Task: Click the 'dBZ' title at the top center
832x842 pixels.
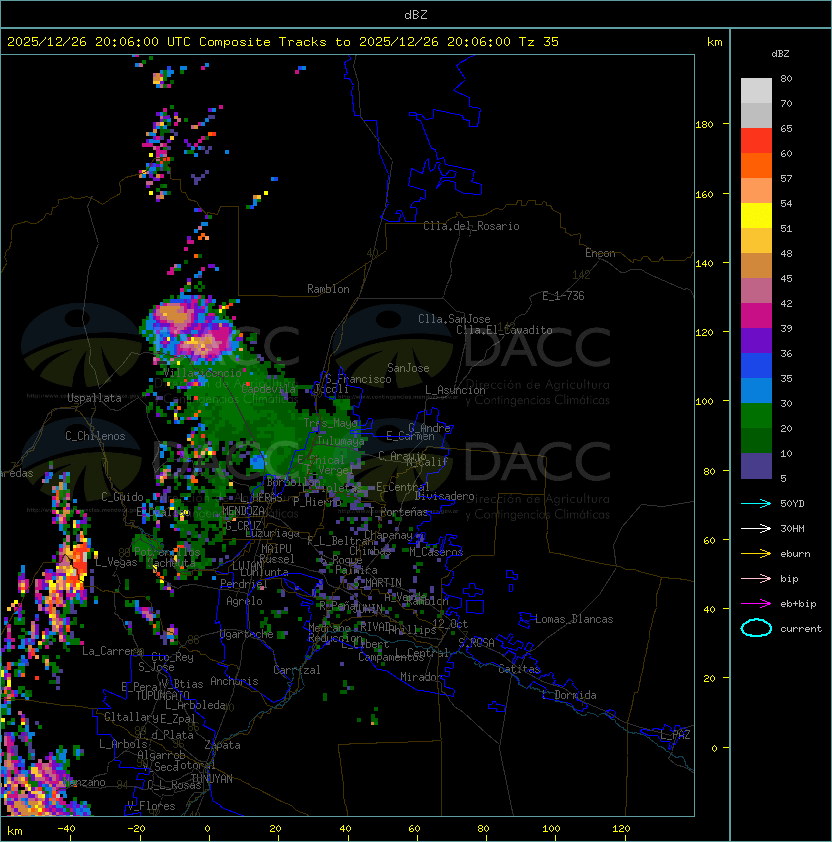Action: pos(416,14)
